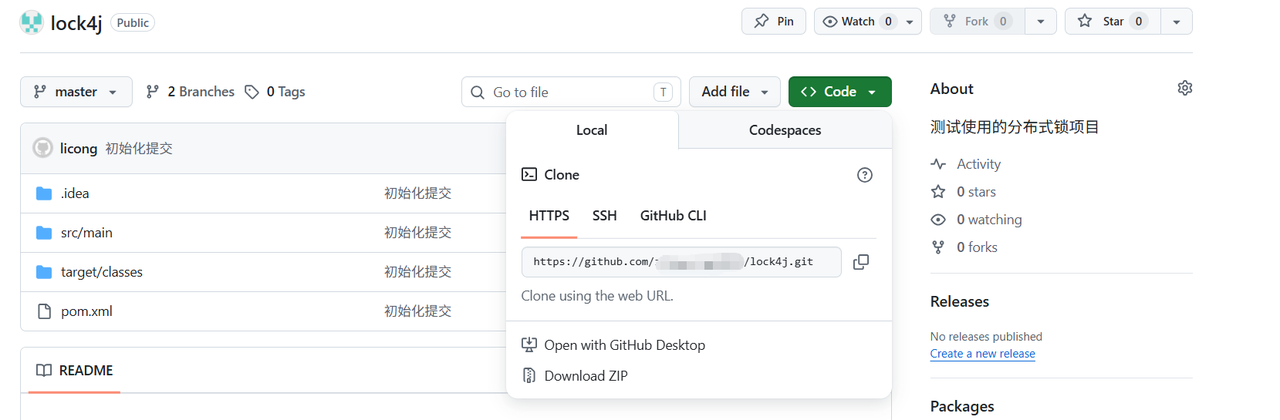Click the star icon beside 0 stars

(x=938, y=192)
